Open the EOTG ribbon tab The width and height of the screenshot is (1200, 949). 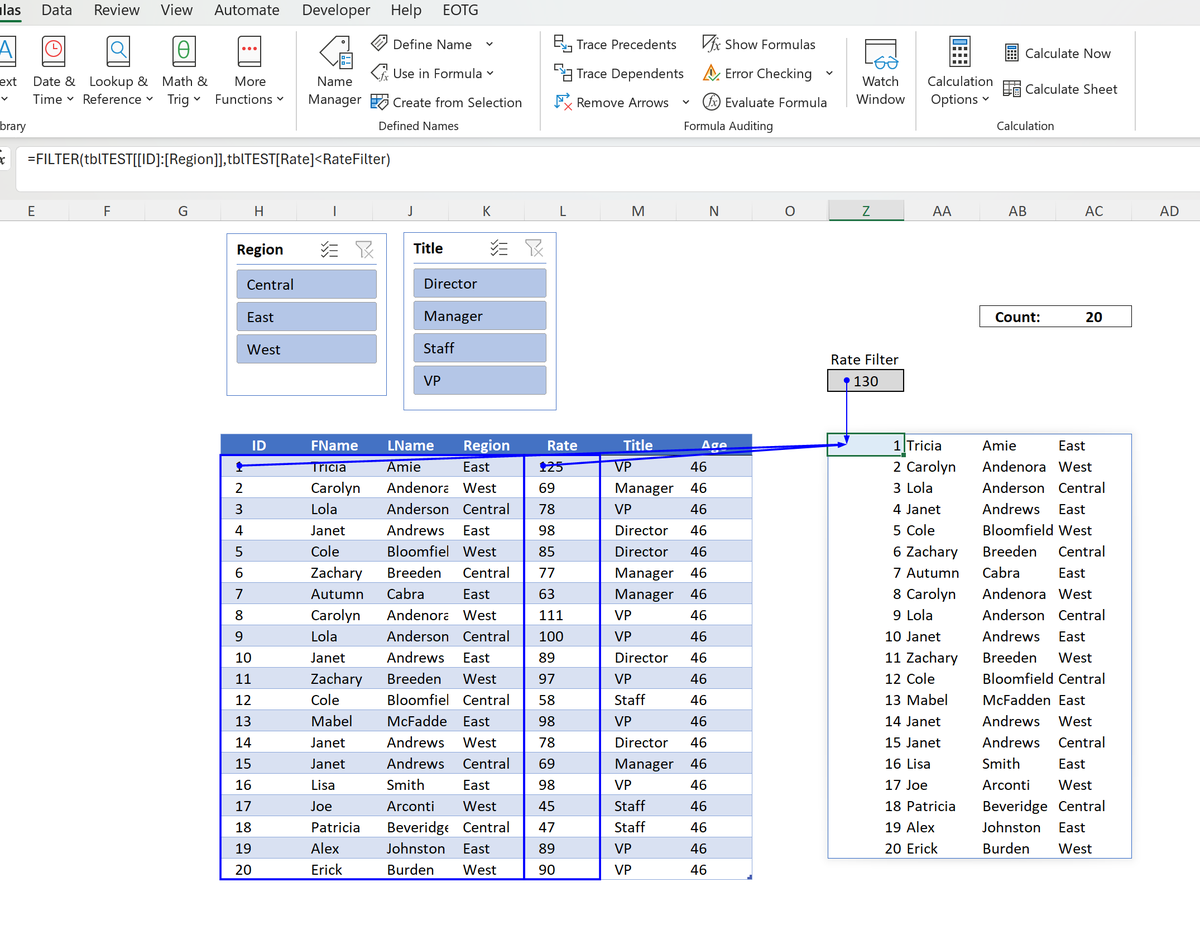pyautogui.click(x=460, y=10)
